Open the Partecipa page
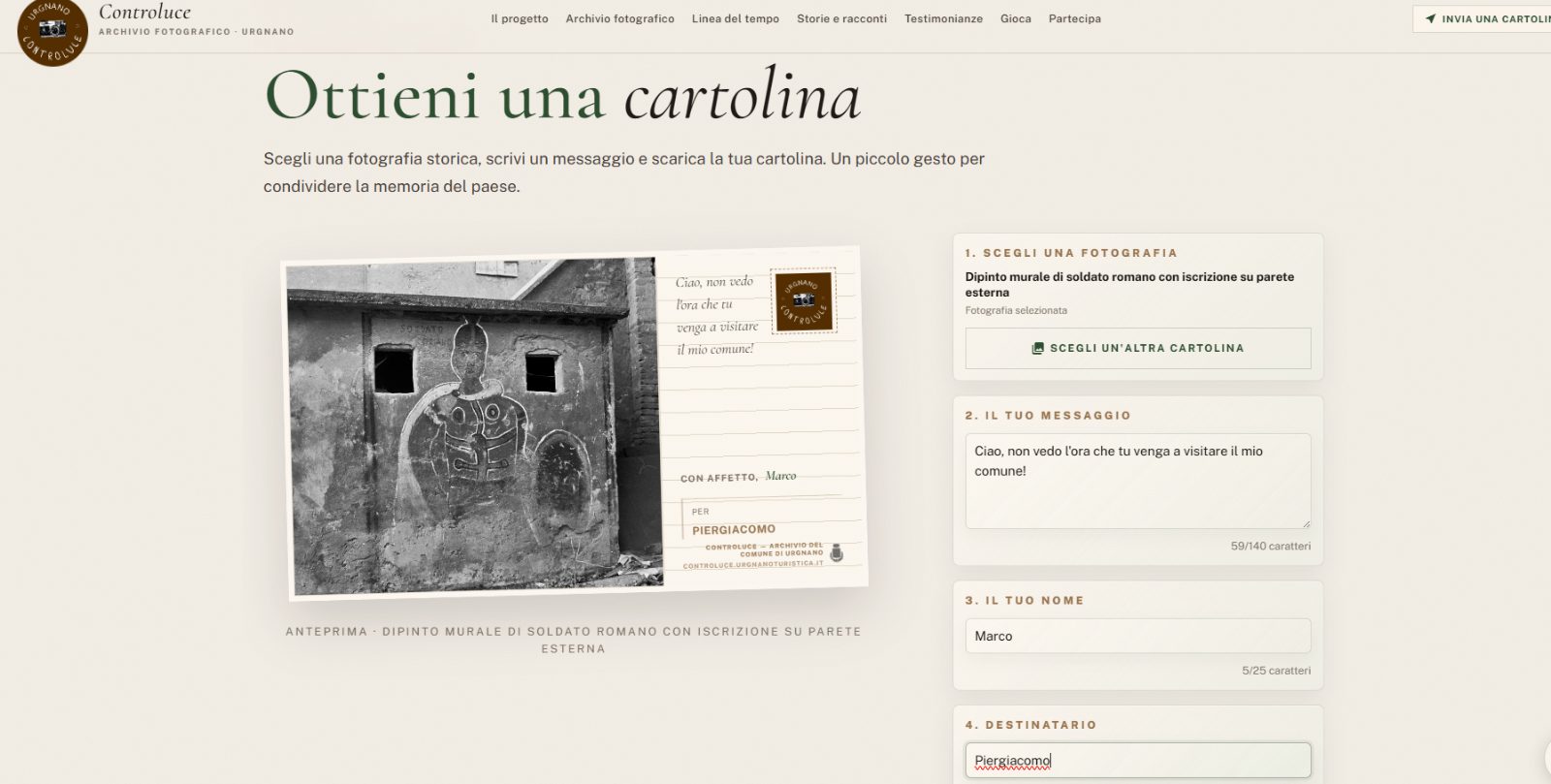The image size is (1551, 784). (1074, 18)
